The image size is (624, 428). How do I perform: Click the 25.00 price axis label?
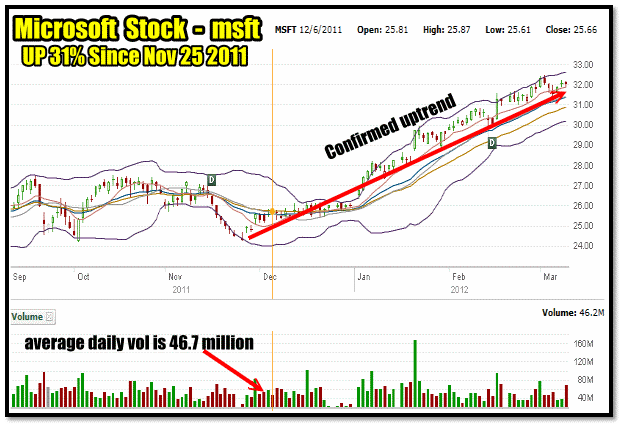point(583,226)
